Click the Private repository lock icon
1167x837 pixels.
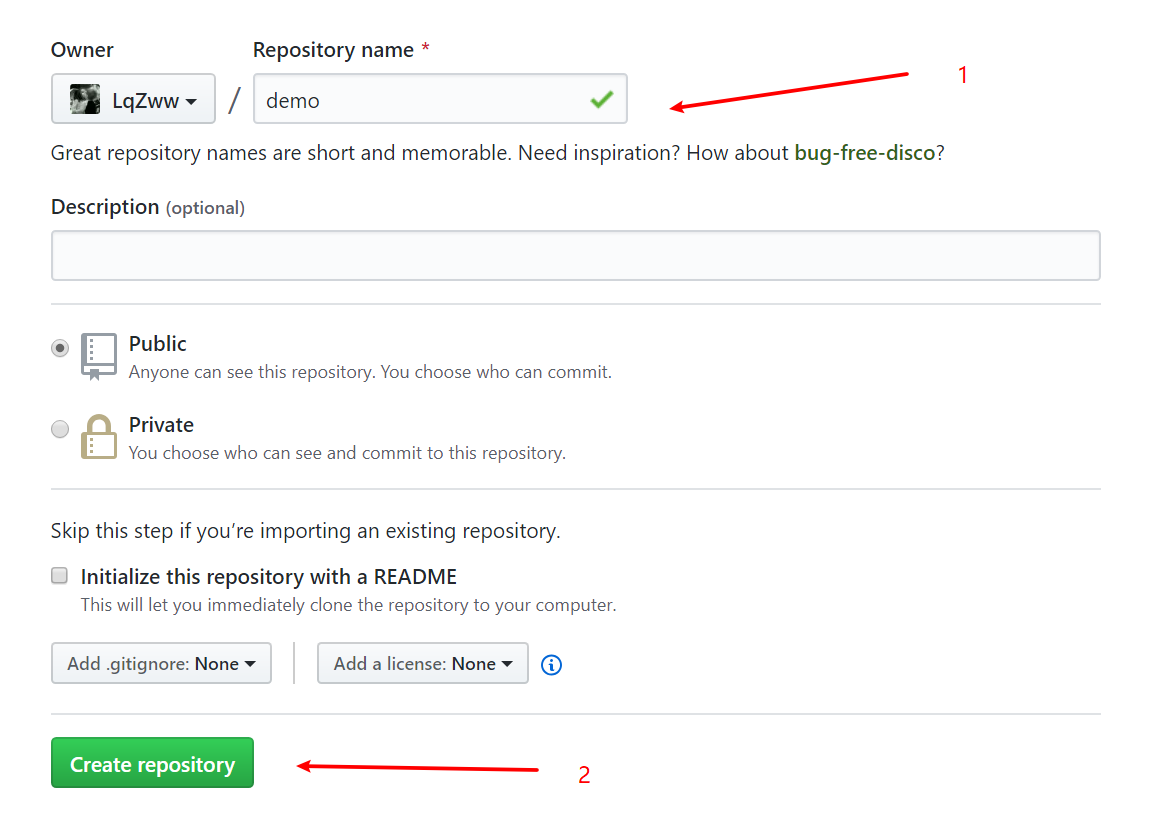[98, 437]
